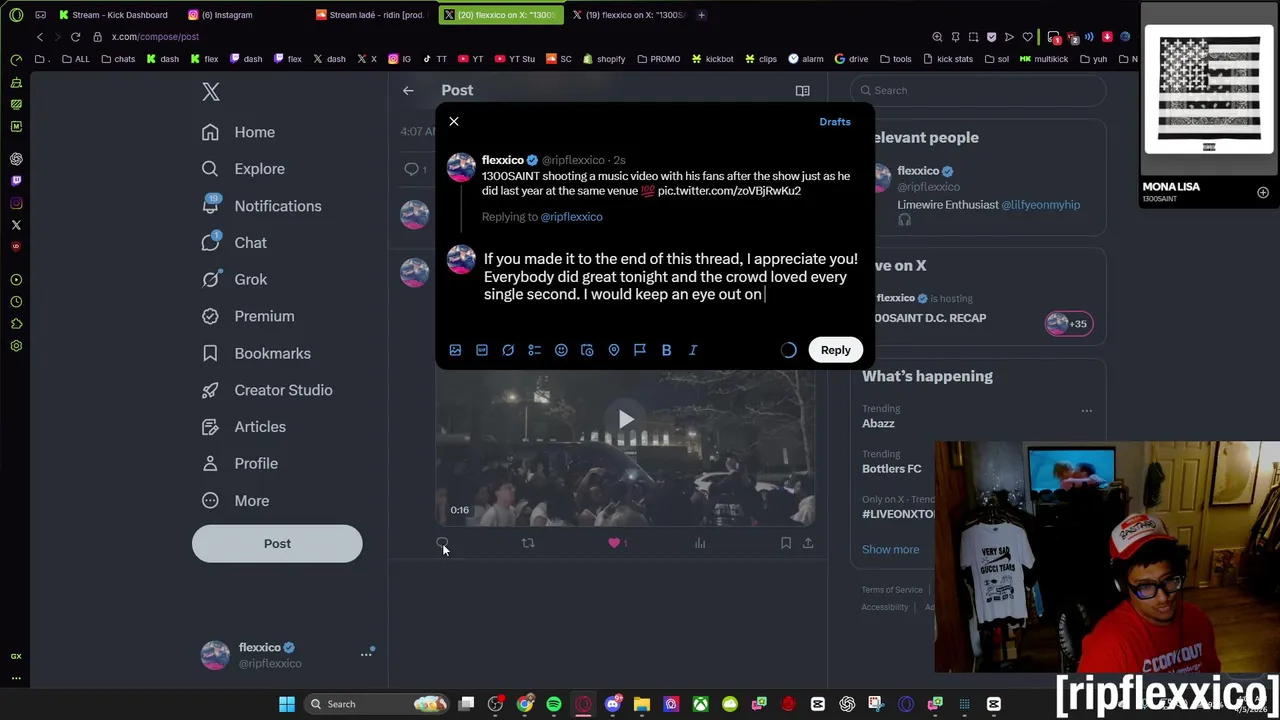Open the Grok enhance icon in the composer
Viewport: 1280px width, 720px height.
point(508,350)
